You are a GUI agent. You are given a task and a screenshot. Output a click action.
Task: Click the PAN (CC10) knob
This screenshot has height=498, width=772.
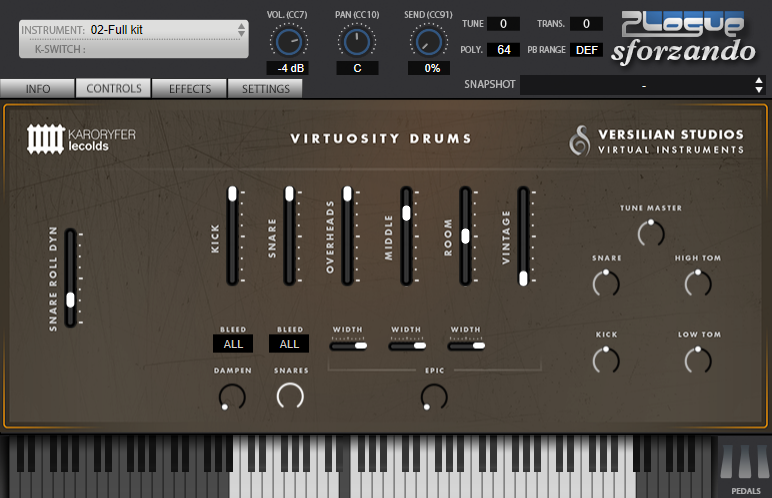click(356, 42)
